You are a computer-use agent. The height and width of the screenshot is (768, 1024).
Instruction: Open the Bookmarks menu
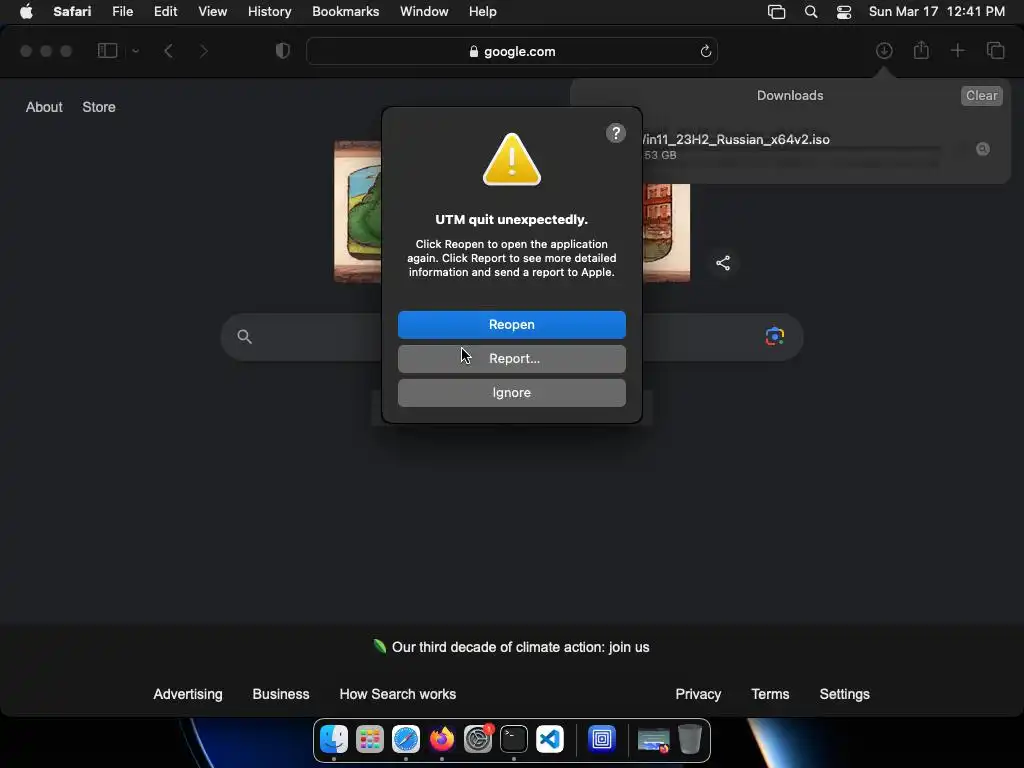tap(345, 12)
